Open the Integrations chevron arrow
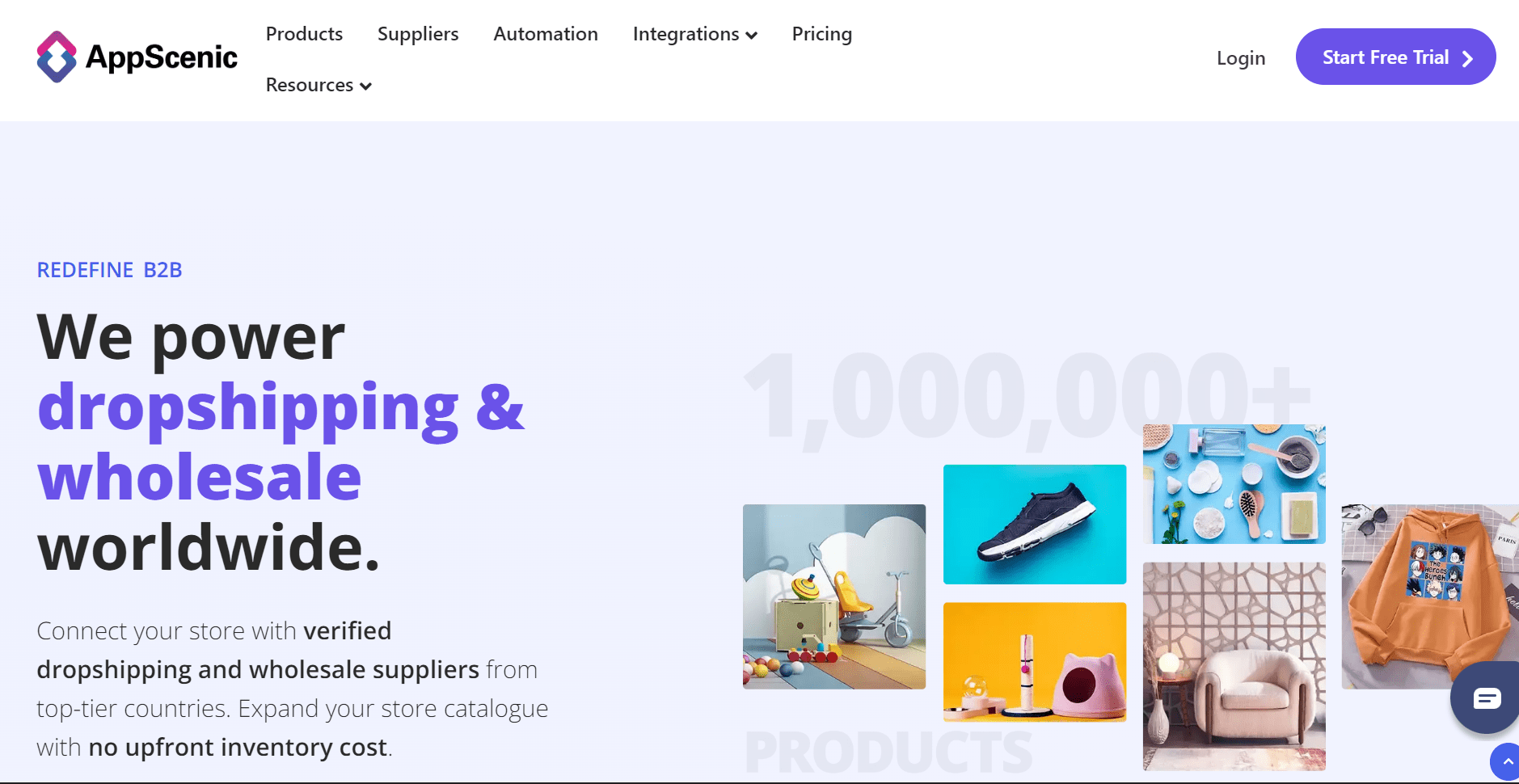This screenshot has height=784, width=1519. tap(752, 35)
